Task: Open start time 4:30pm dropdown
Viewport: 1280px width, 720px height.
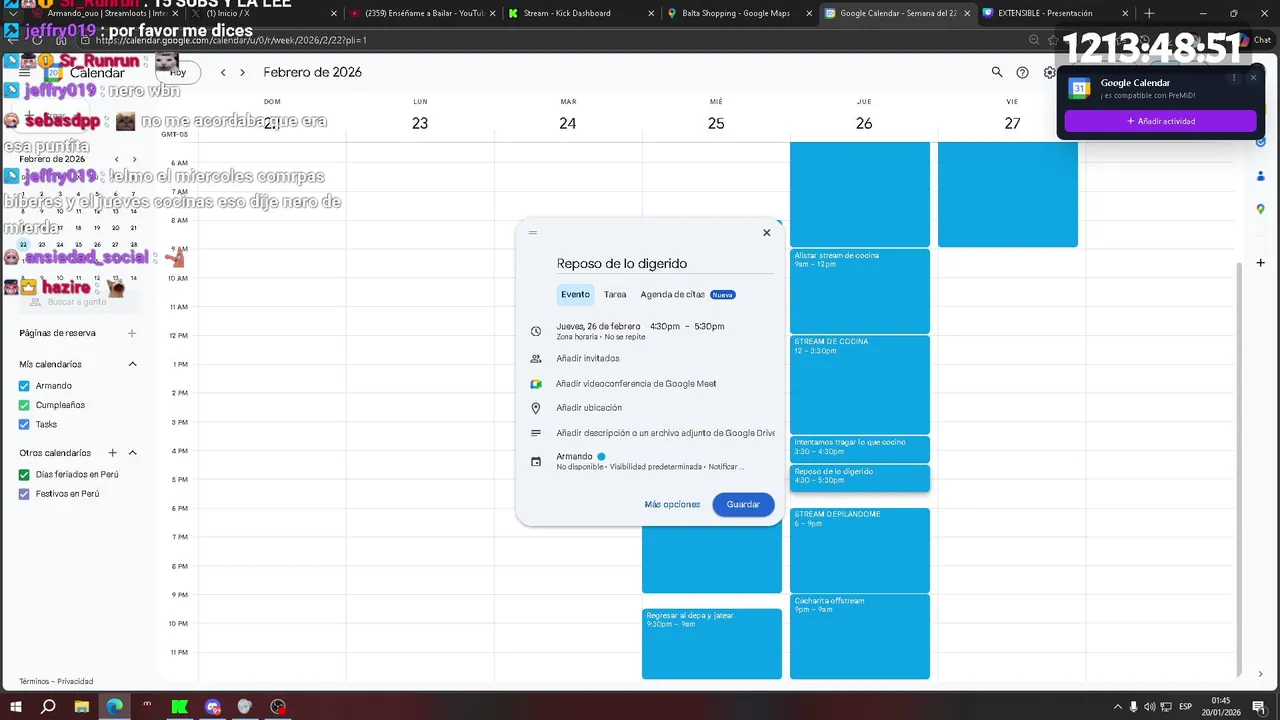Action: coord(665,326)
